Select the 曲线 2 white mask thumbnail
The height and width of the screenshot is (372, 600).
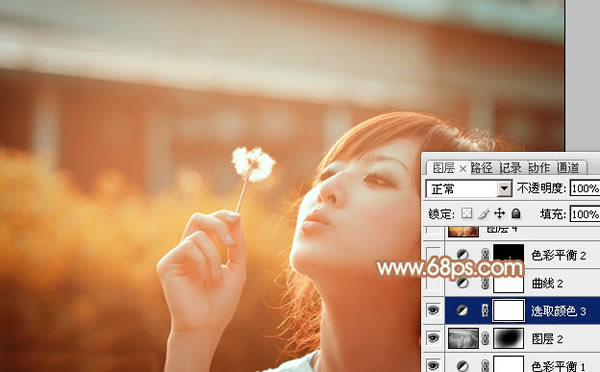click(509, 284)
